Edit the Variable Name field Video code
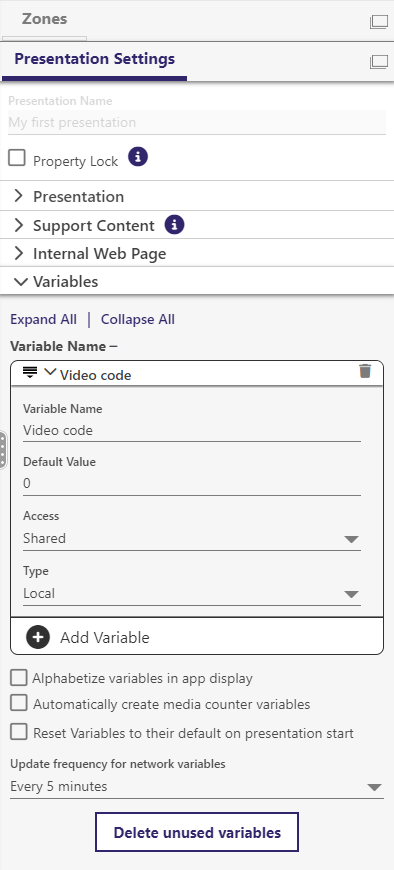 click(192, 430)
